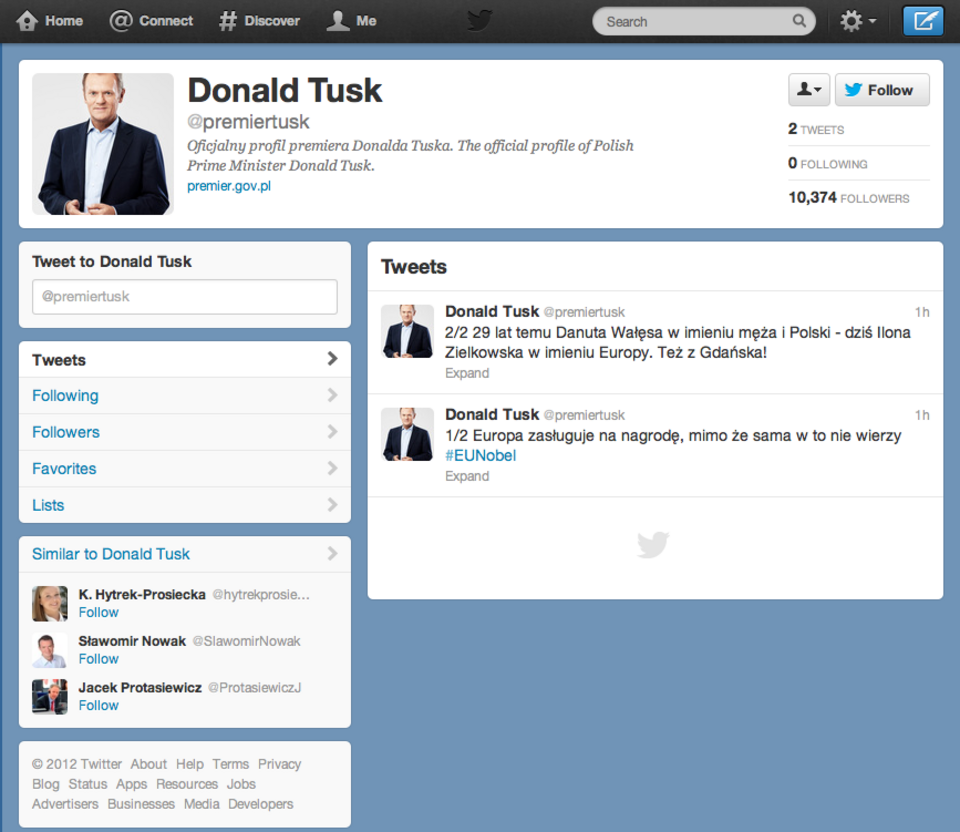Select the Followers sidebar tab
The width and height of the screenshot is (960, 832).
coord(185,432)
